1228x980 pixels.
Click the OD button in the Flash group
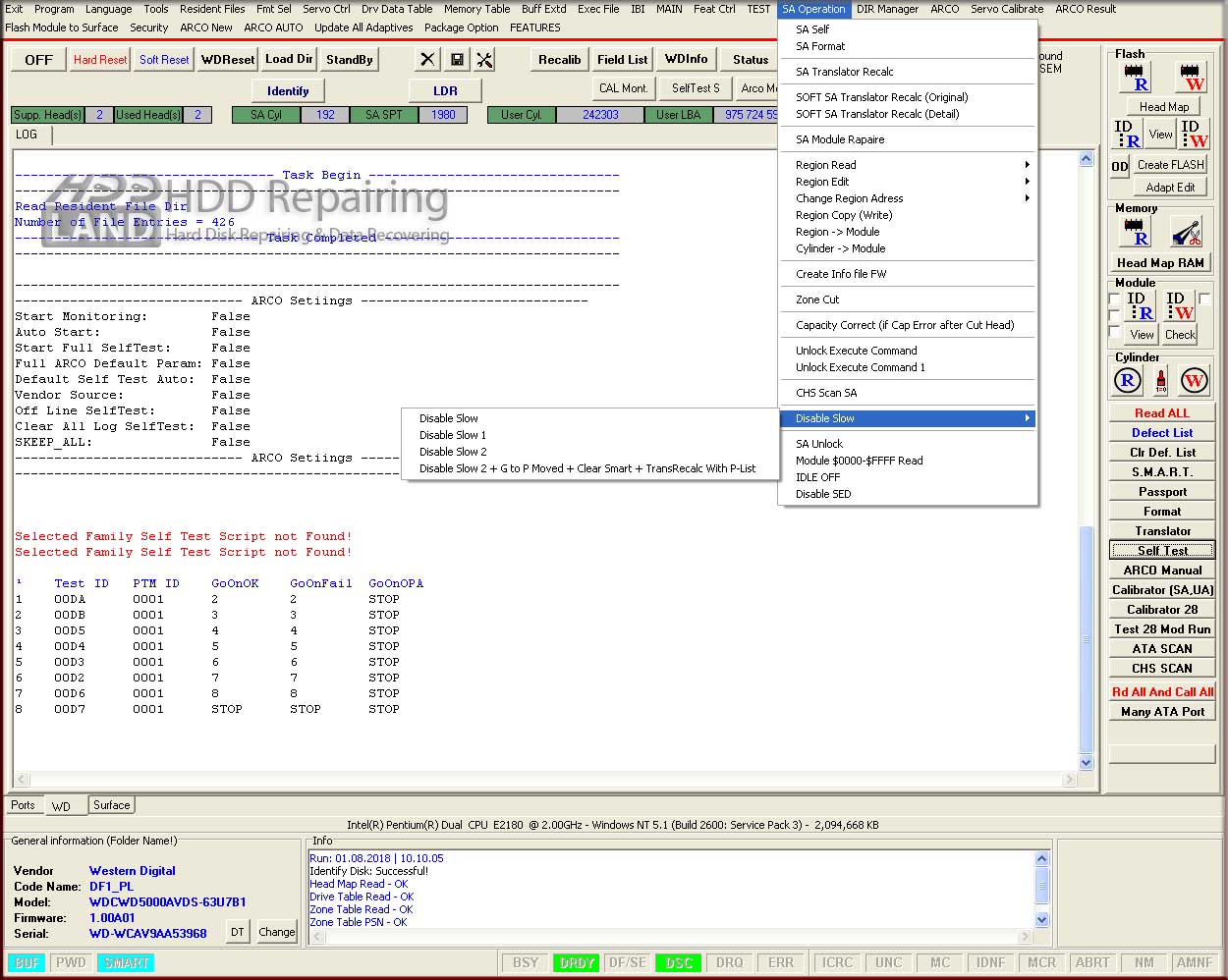tap(1120, 166)
